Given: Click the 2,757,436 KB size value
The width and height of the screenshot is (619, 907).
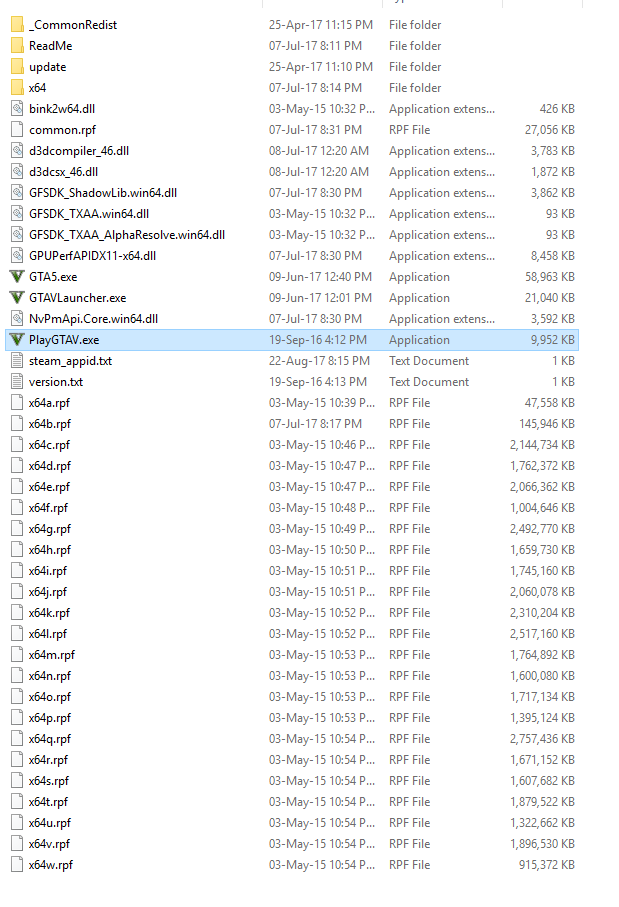Looking at the screenshot, I should (543, 739).
